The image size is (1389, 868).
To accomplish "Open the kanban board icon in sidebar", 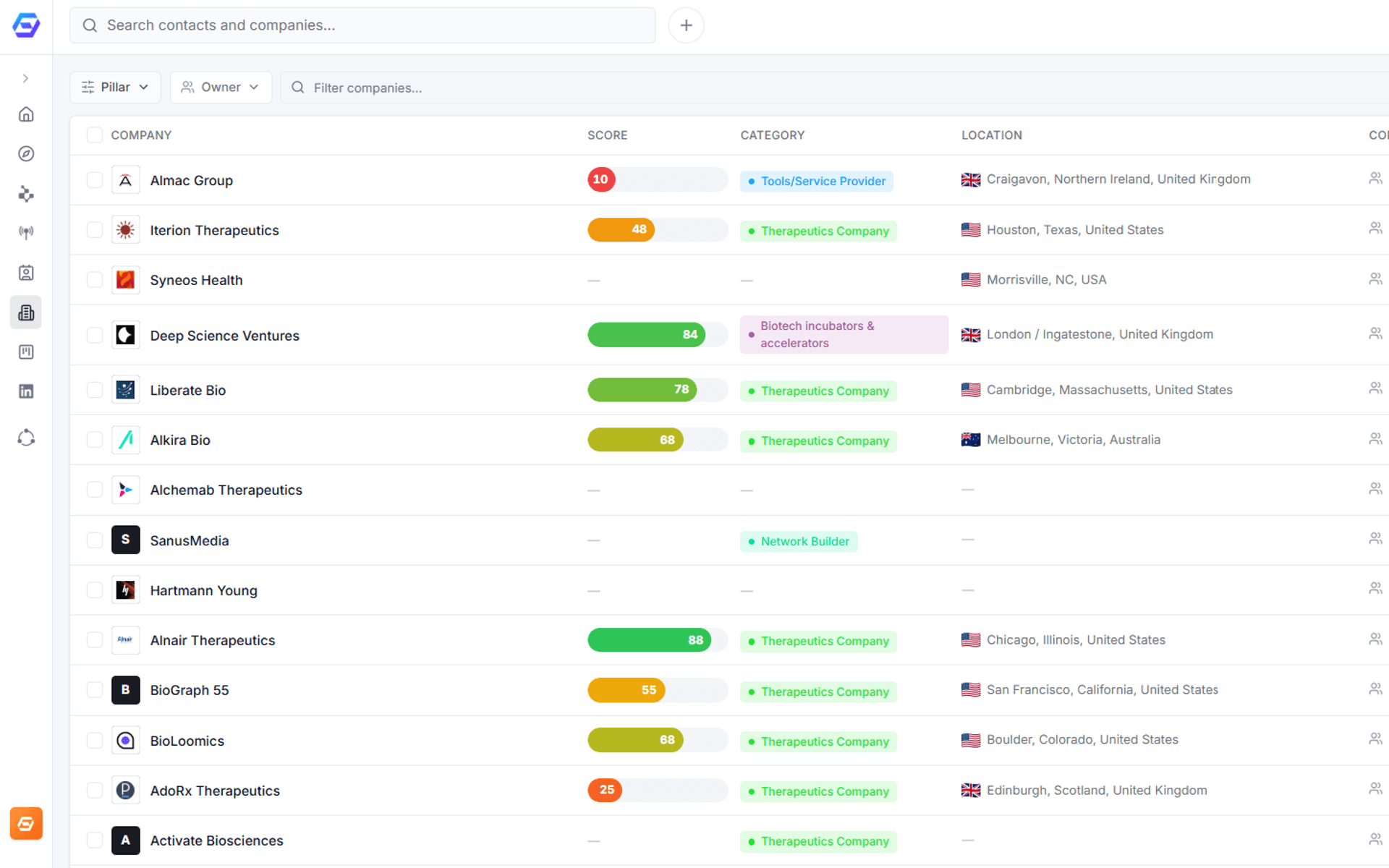I will [26, 352].
